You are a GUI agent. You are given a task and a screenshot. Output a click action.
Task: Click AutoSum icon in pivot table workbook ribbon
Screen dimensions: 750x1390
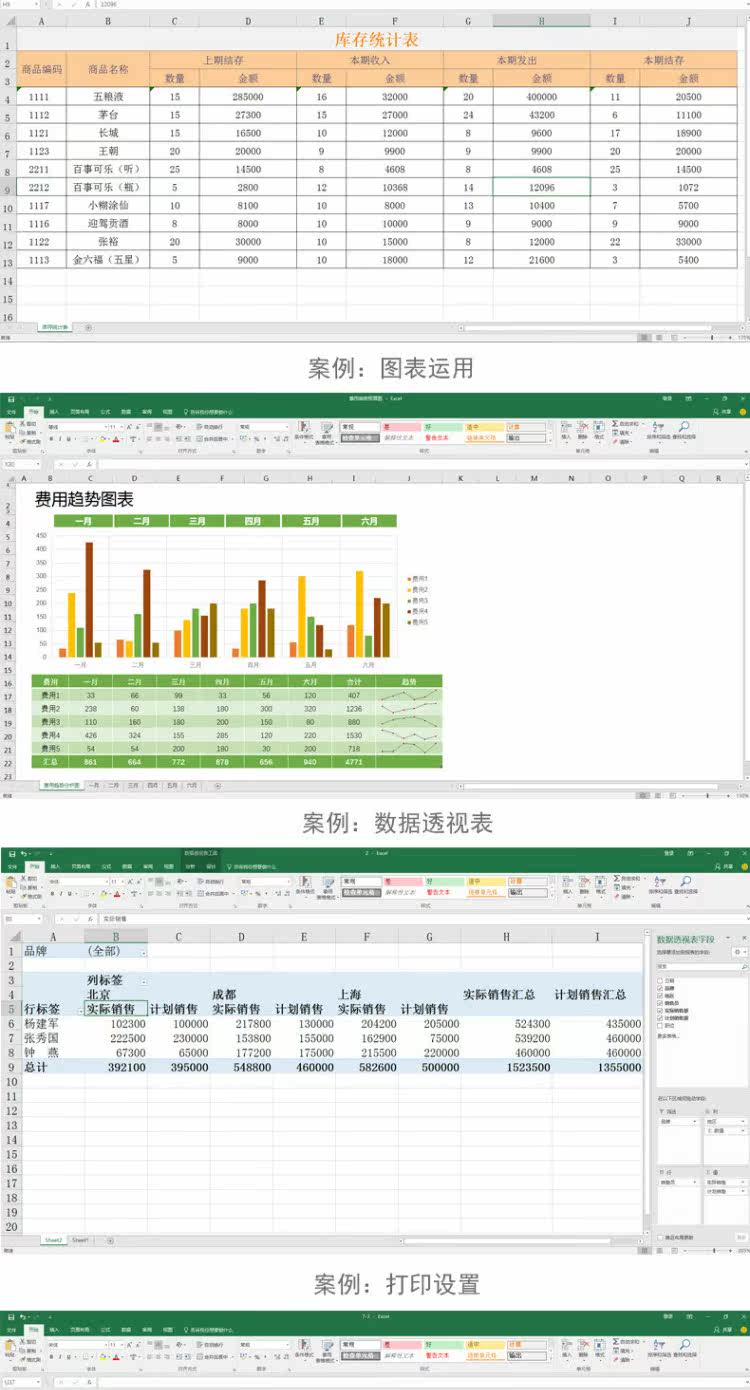[x=615, y=878]
